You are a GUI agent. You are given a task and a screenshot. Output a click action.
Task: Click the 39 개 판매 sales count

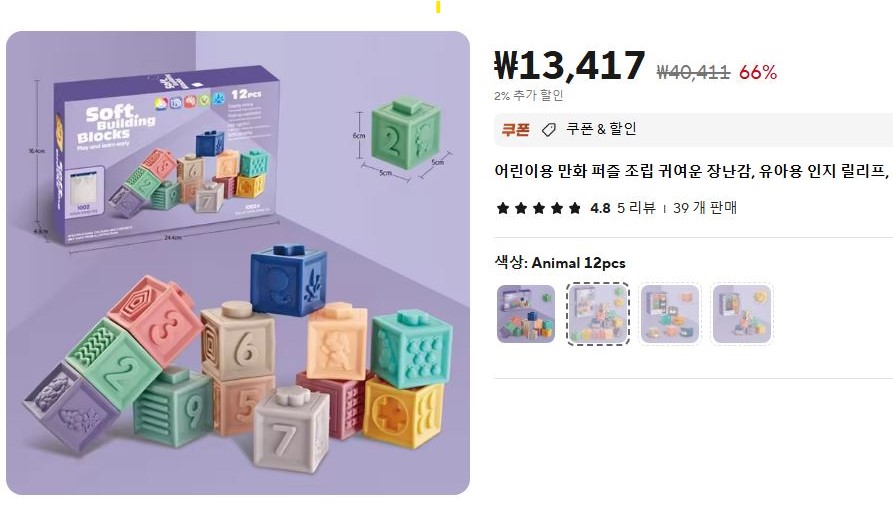point(704,208)
